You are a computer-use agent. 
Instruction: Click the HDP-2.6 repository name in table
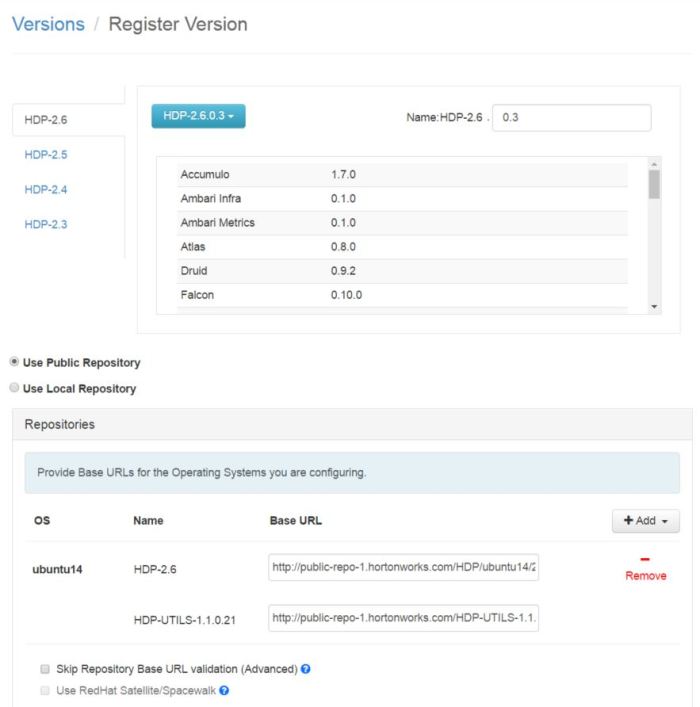(155, 569)
